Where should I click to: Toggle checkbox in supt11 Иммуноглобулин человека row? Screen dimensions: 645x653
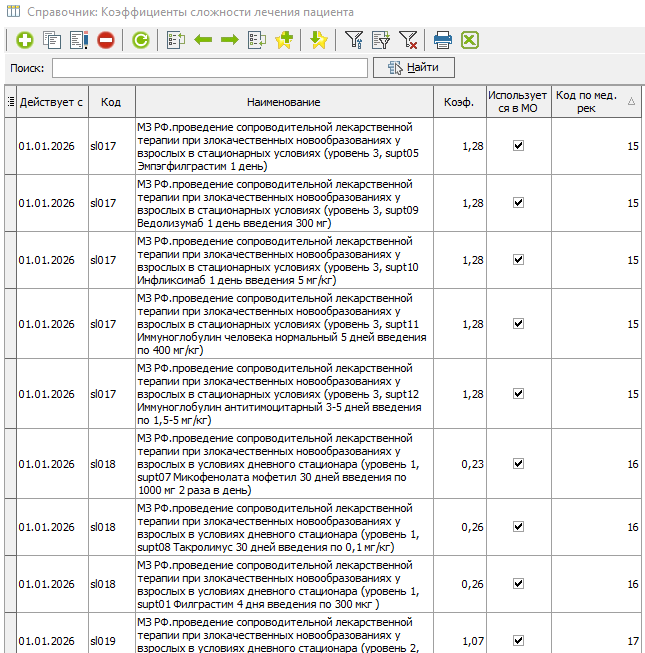(518, 324)
